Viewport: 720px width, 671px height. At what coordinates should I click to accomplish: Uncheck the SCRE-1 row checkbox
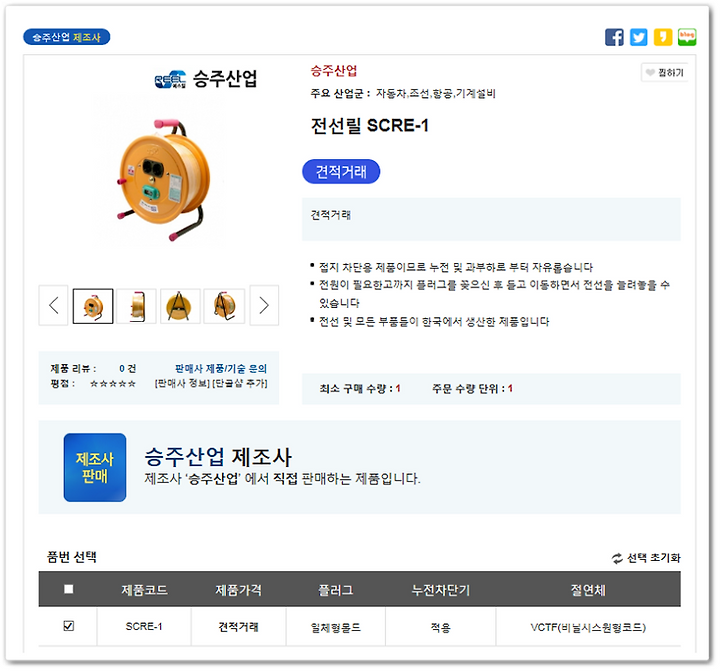coord(69,626)
